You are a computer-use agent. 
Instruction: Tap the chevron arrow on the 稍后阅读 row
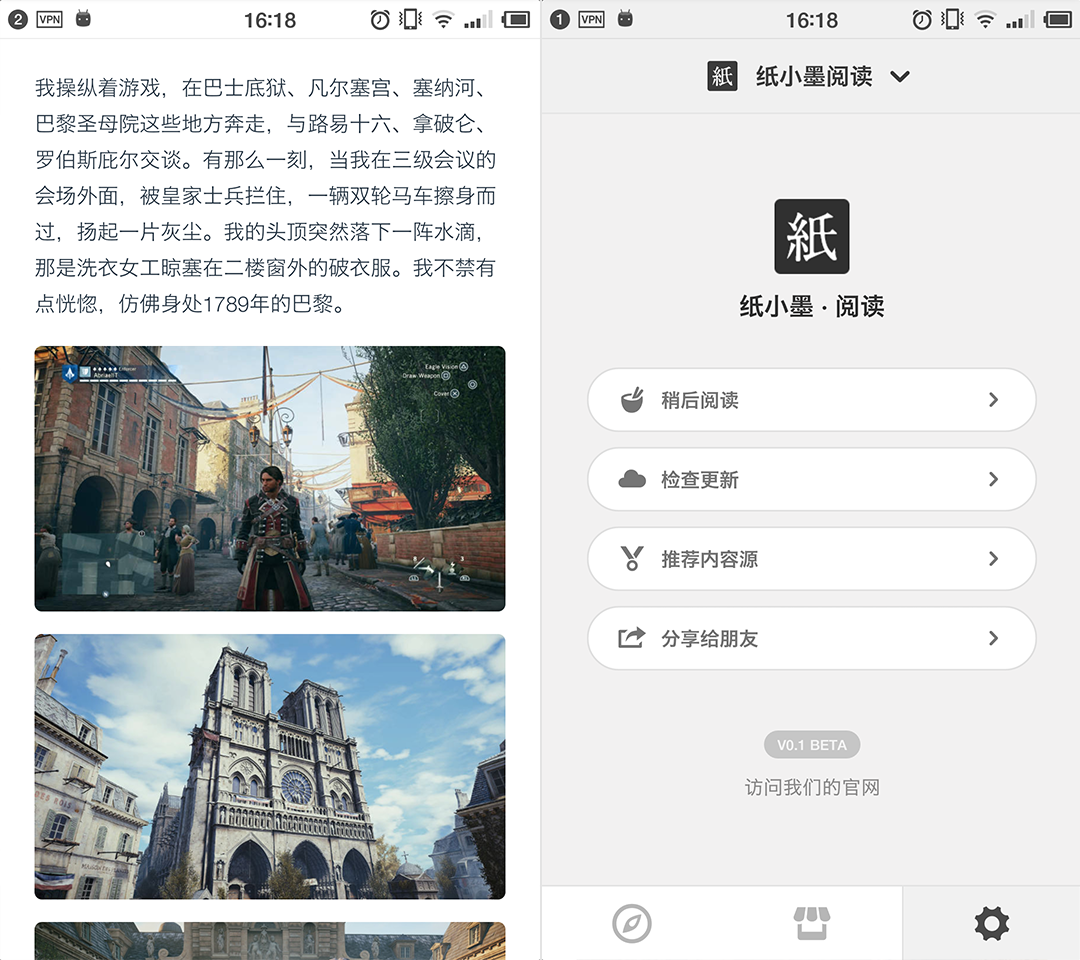coord(993,399)
